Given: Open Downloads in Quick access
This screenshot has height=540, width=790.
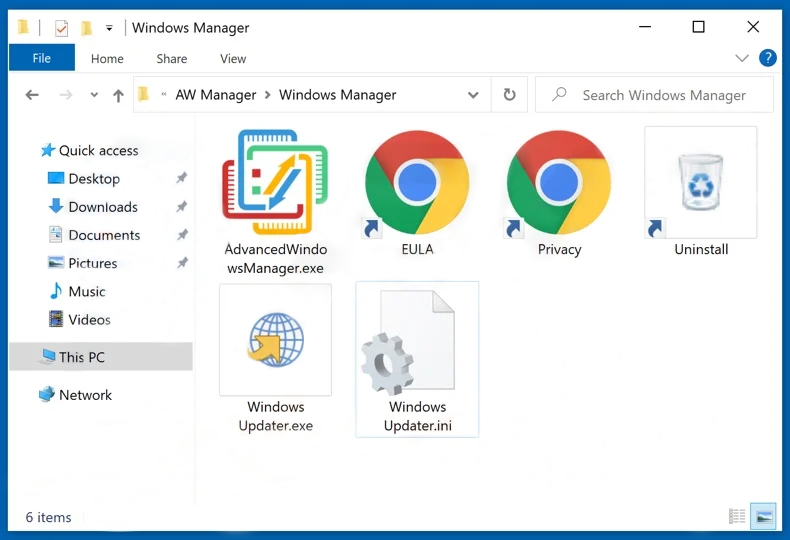Looking at the screenshot, I should pos(103,207).
